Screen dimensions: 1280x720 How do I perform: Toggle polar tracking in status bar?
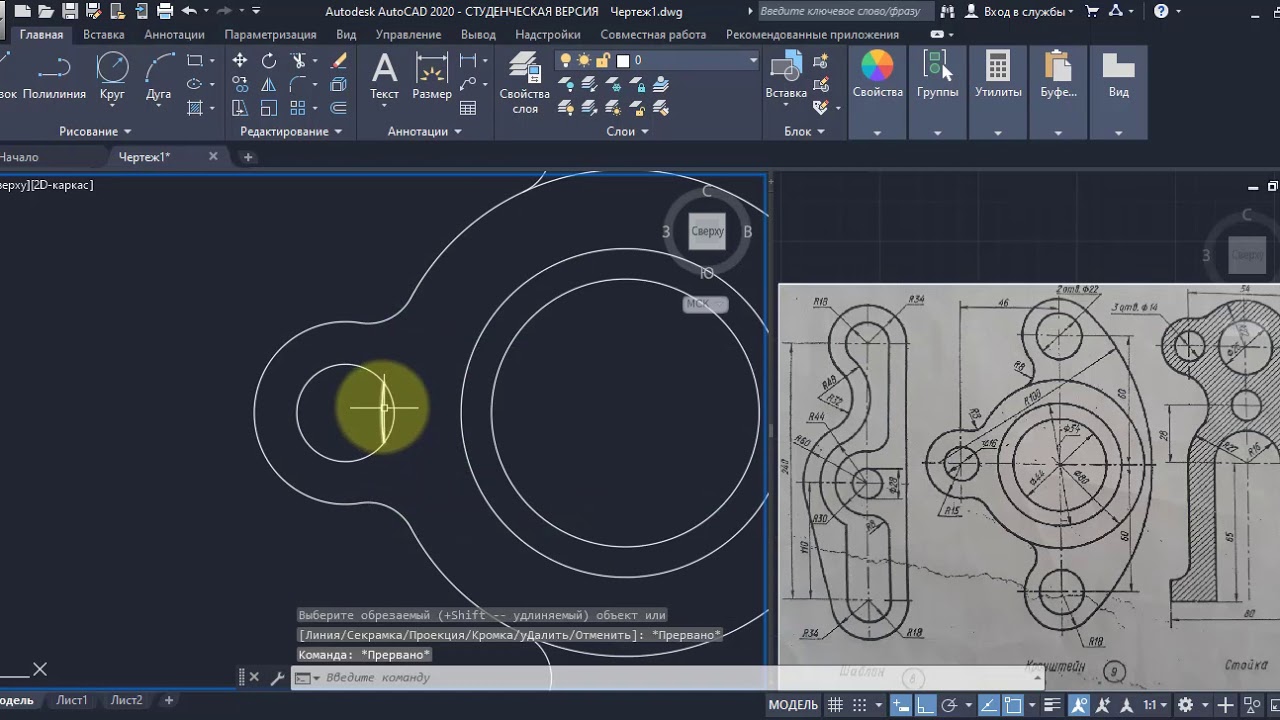(950, 705)
